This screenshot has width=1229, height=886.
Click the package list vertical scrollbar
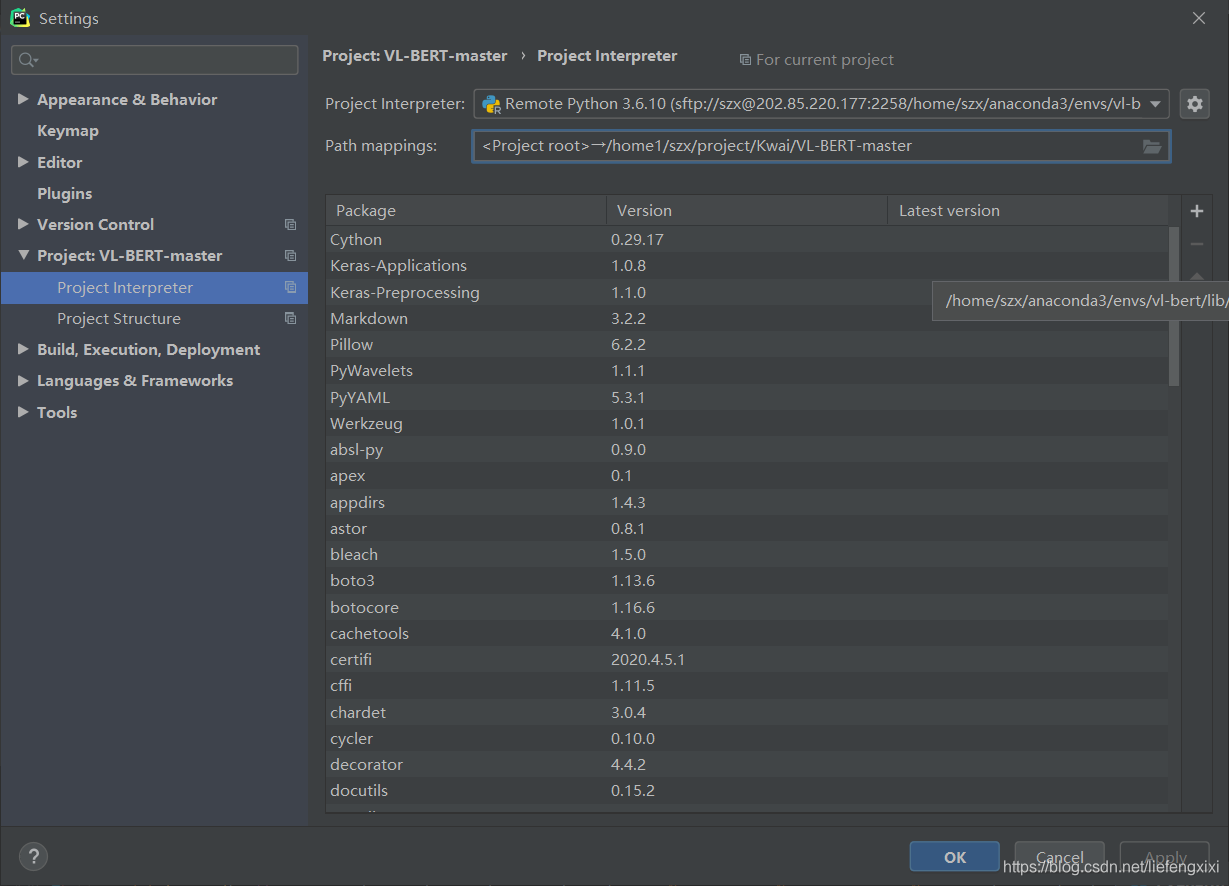(x=1174, y=305)
